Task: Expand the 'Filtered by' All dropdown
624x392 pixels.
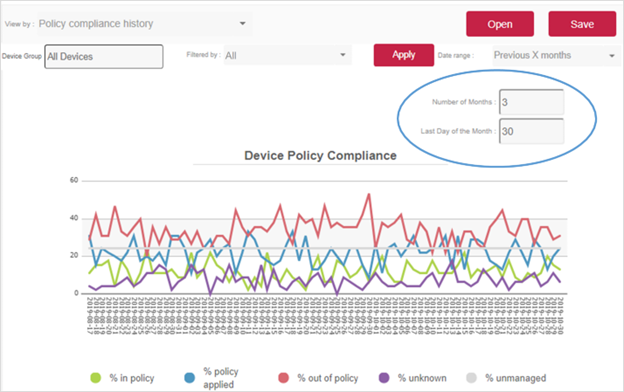Action: pos(288,55)
